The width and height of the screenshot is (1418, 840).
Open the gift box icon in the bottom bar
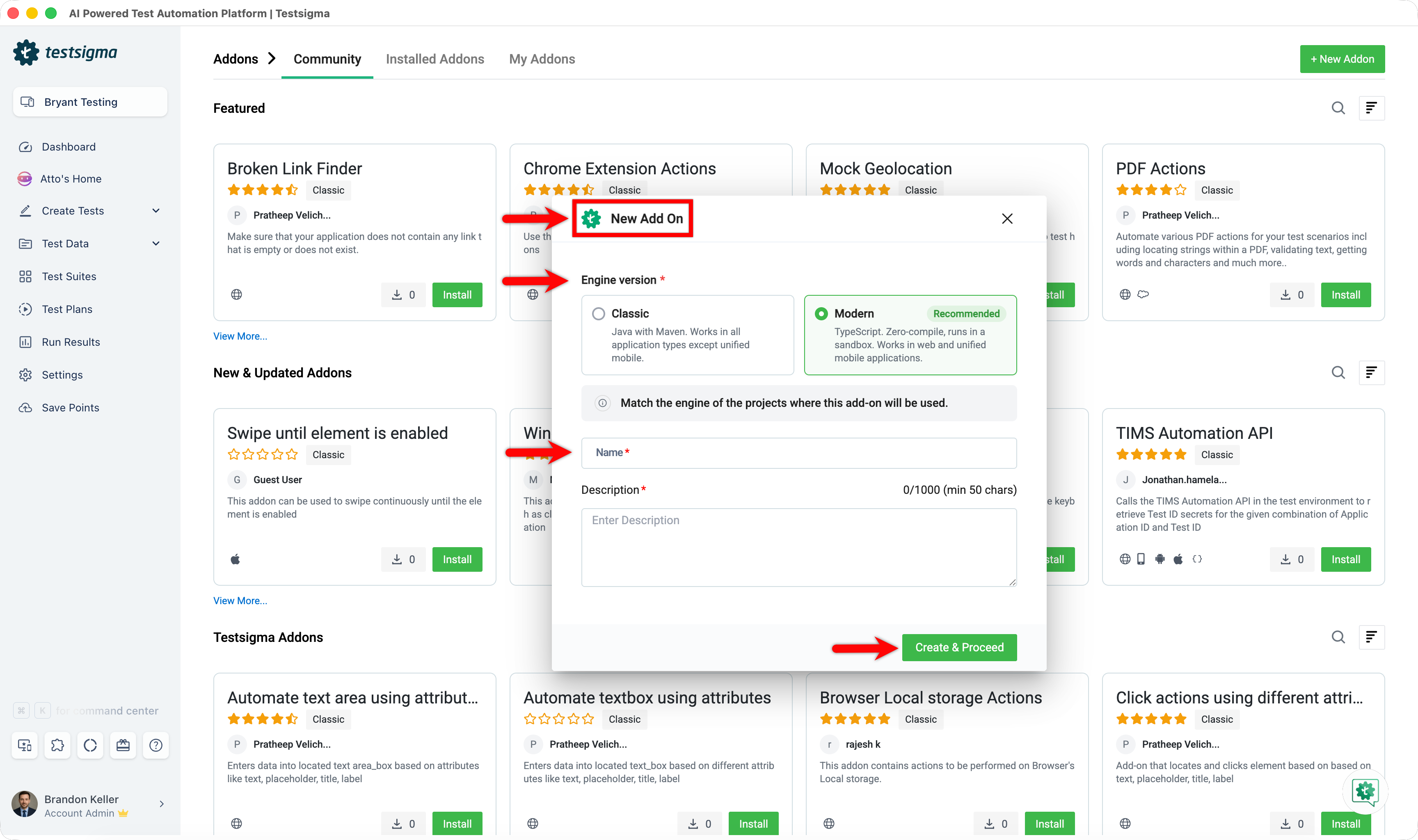click(123, 746)
